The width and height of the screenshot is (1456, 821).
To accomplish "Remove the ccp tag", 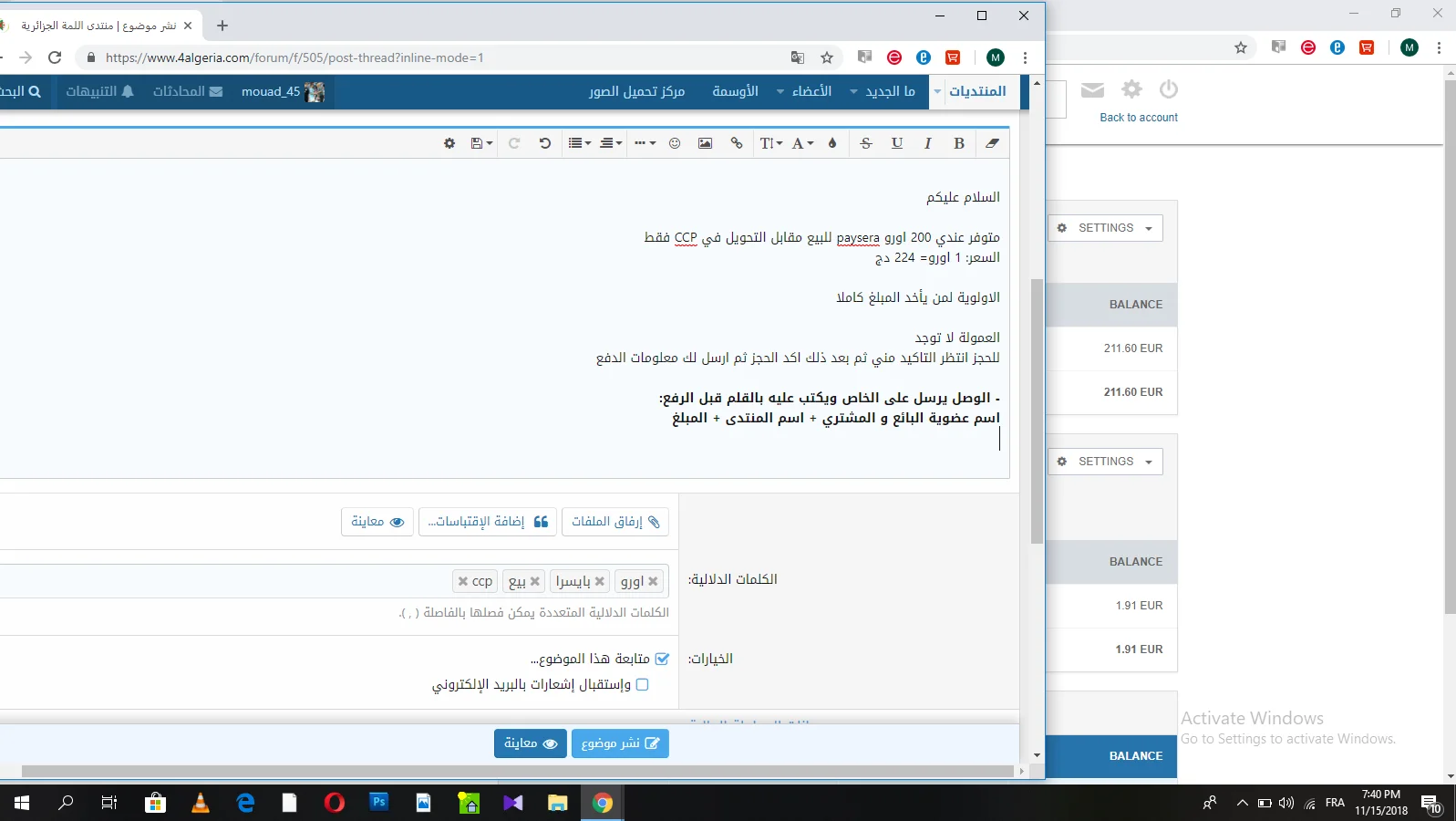I will pos(463,581).
